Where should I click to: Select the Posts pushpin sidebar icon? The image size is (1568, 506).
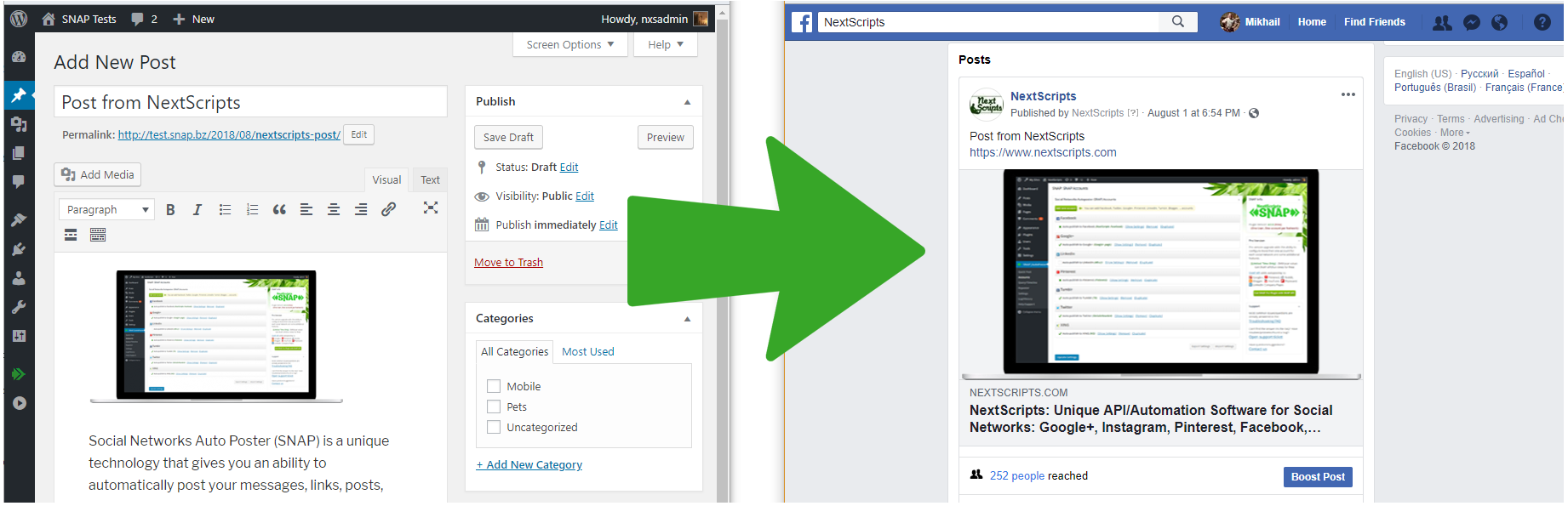tap(19, 95)
